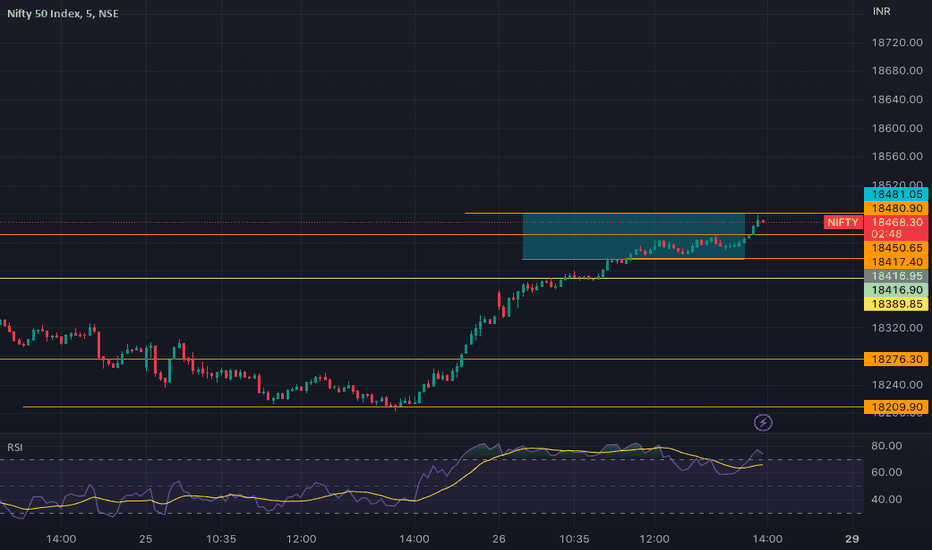Click the date 25 on time axis
932x550 pixels.
tap(146, 539)
